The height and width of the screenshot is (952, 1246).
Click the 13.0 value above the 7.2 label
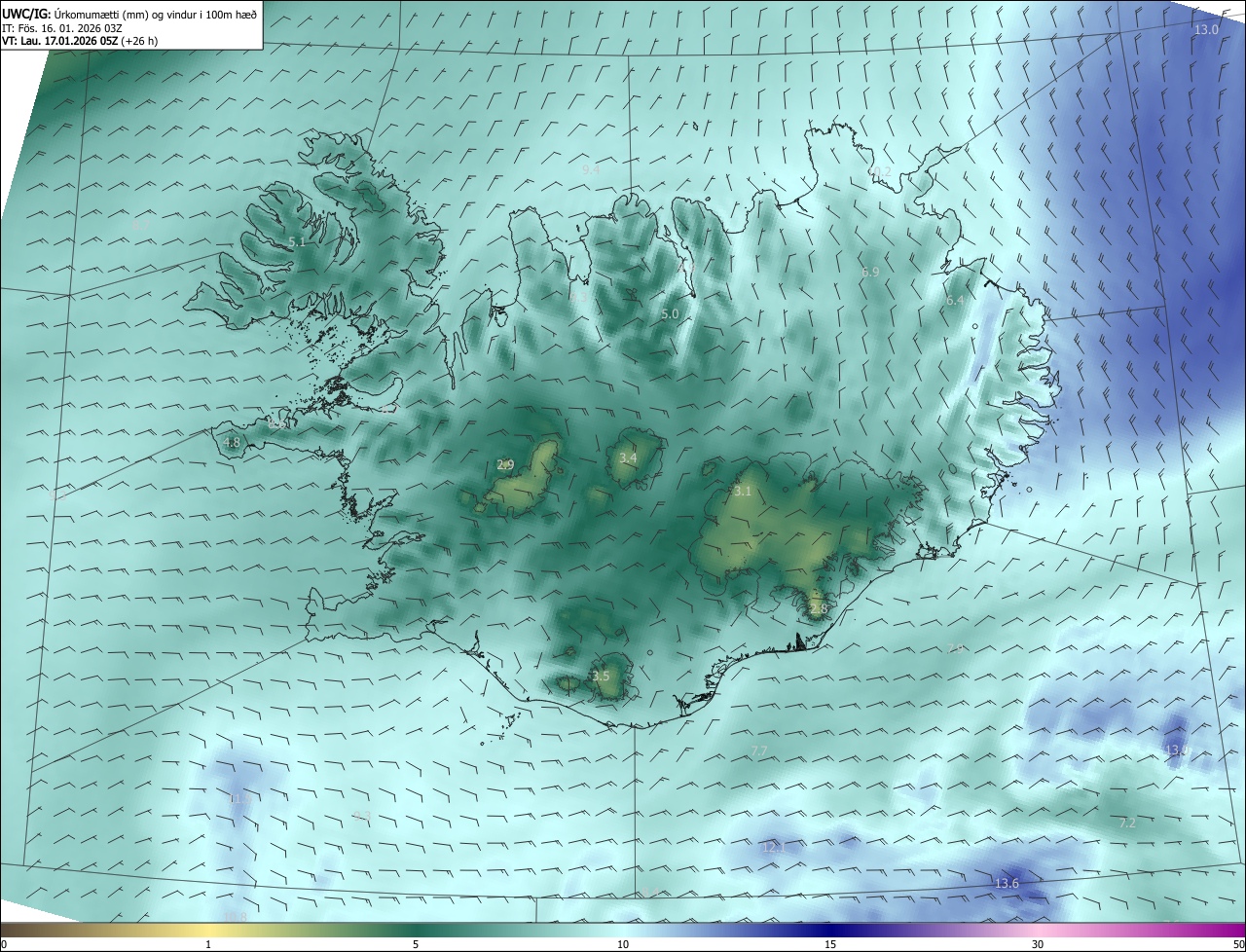[1178, 749]
